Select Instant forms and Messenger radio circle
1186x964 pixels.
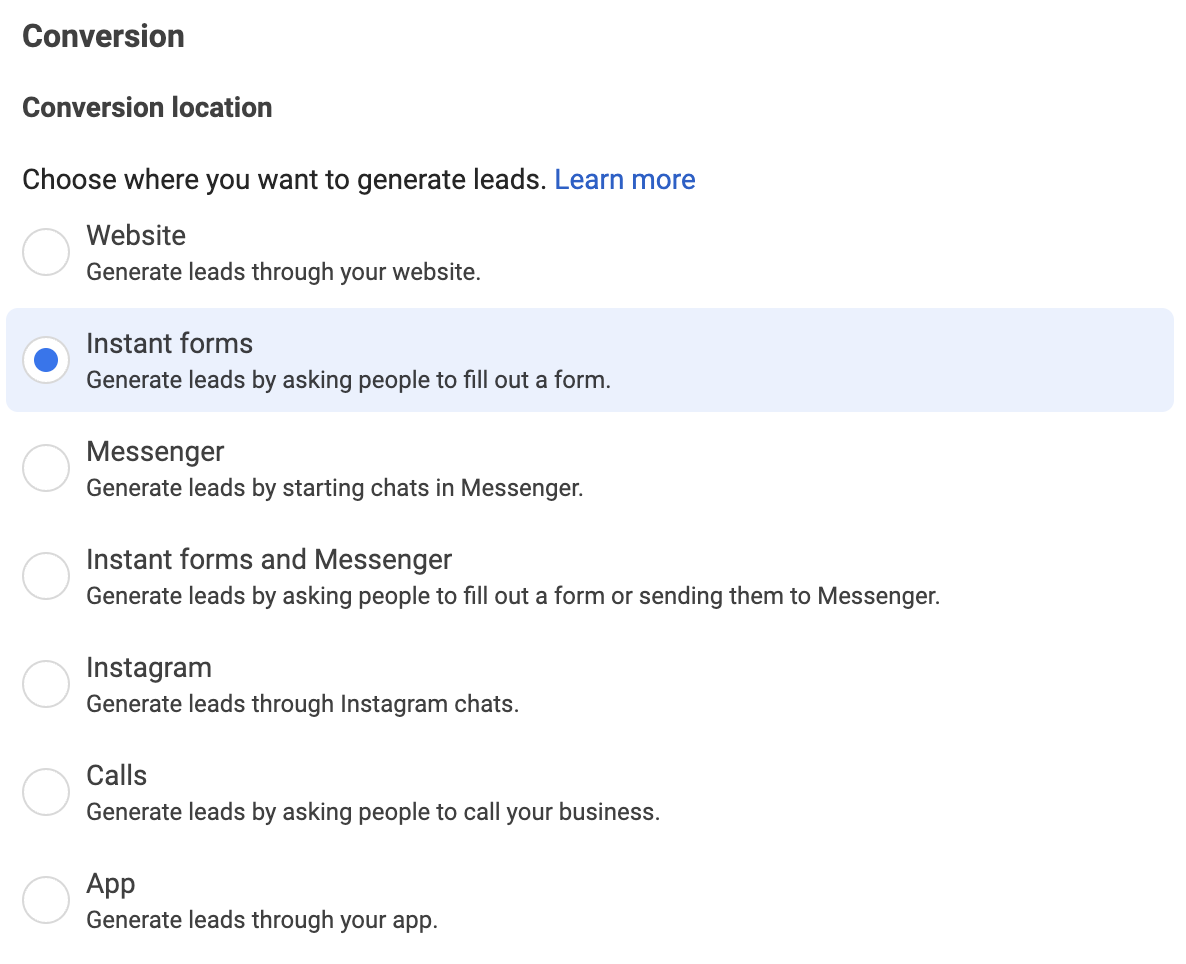tap(46, 577)
